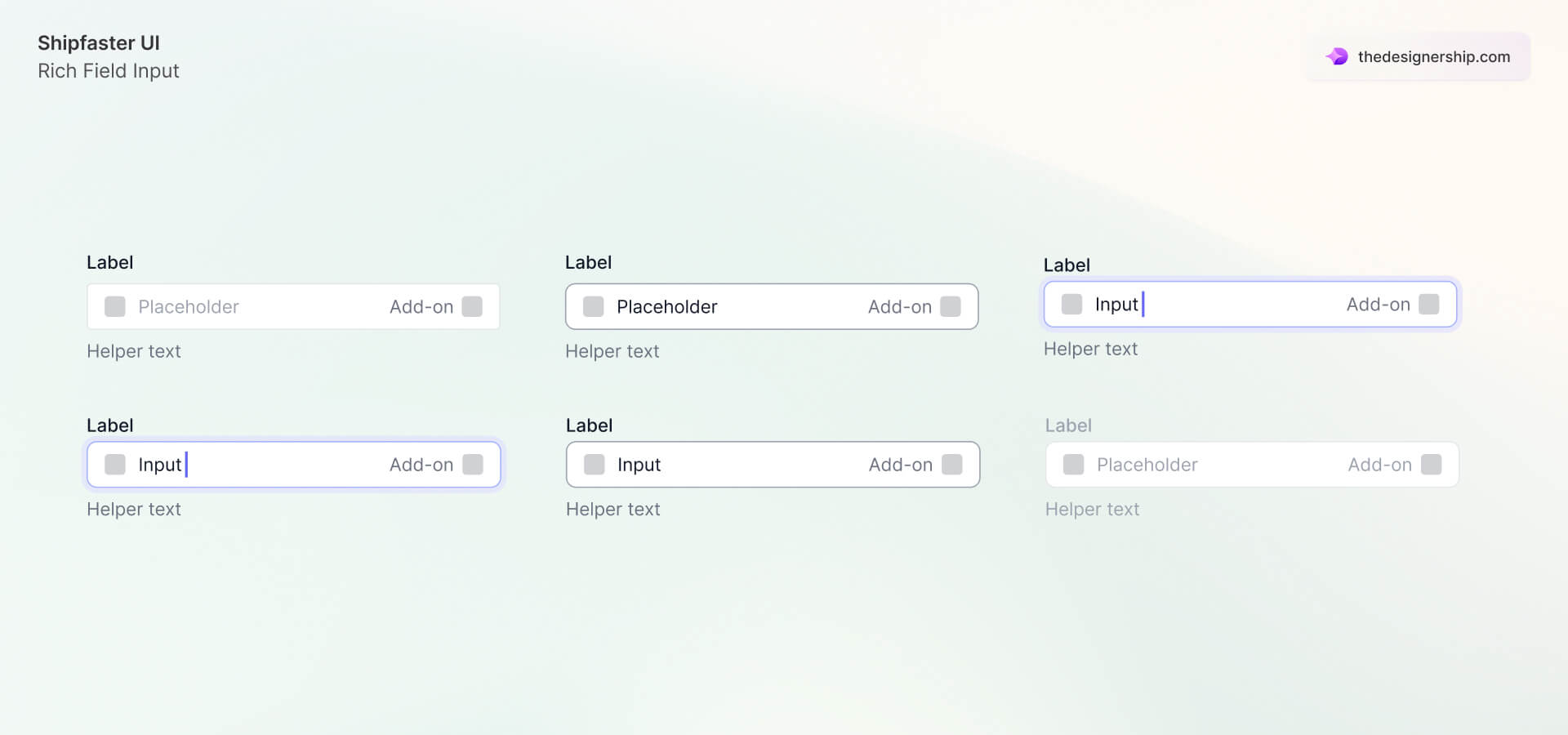Image resolution: width=1568 pixels, height=735 pixels.
Task: Click the add-on icon in the bottom-middle filled input
Action: coord(952,464)
